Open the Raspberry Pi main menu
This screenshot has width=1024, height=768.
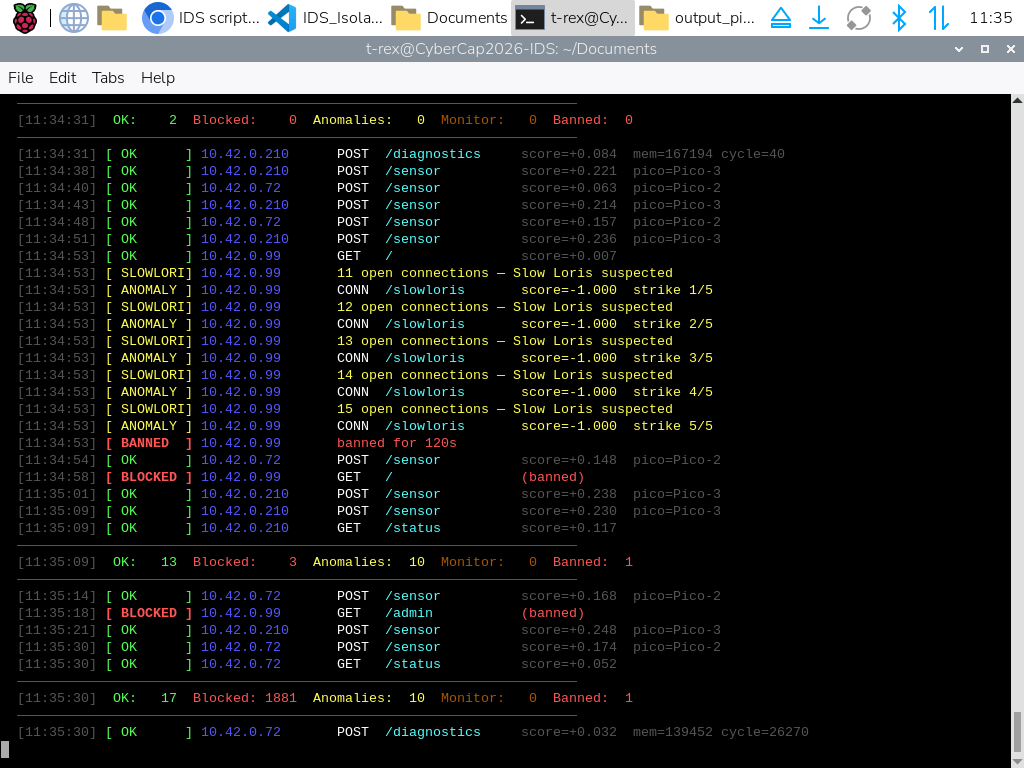tap(25, 18)
